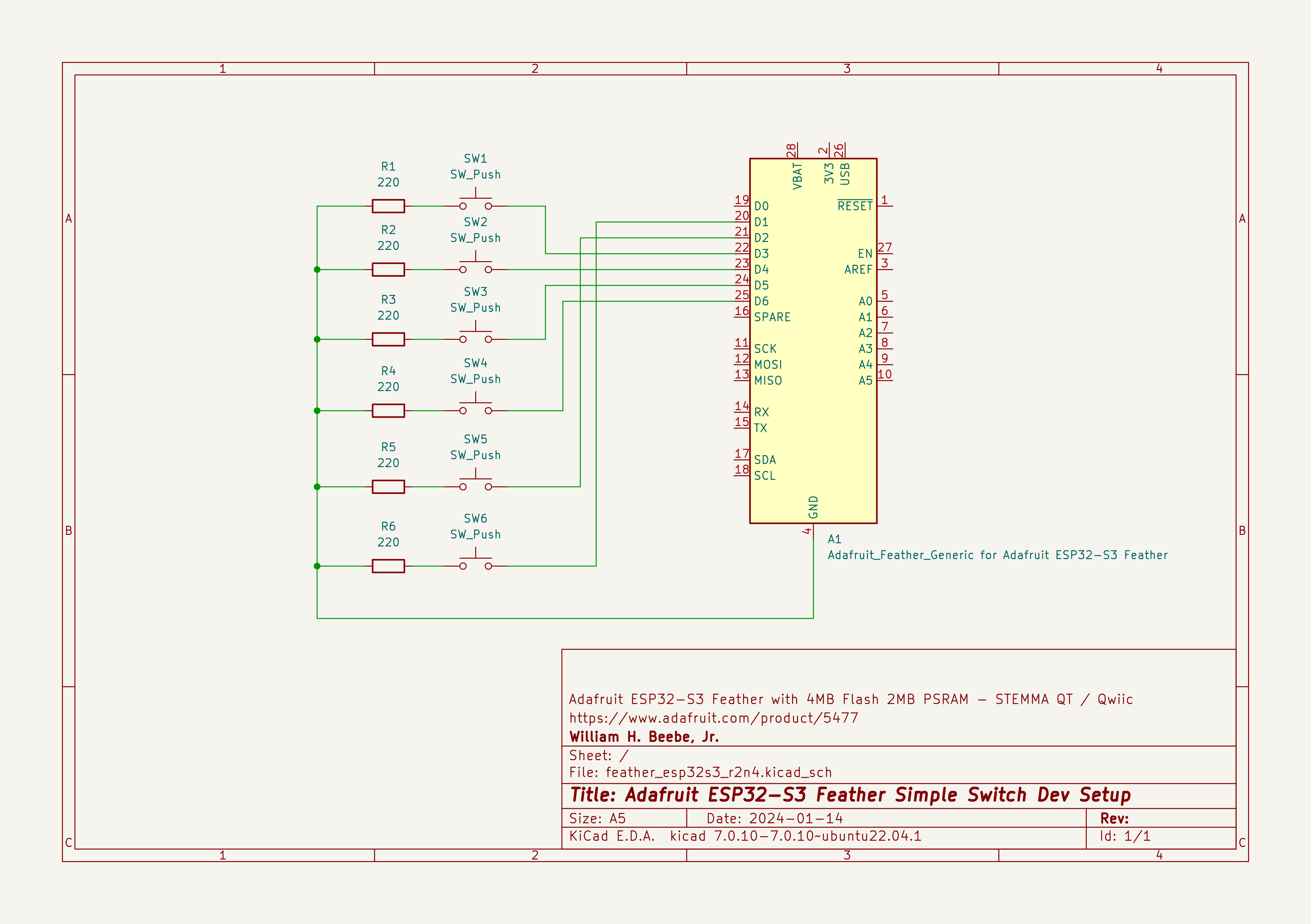Click the MISO pin label
1311x924 pixels.
click(x=768, y=380)
